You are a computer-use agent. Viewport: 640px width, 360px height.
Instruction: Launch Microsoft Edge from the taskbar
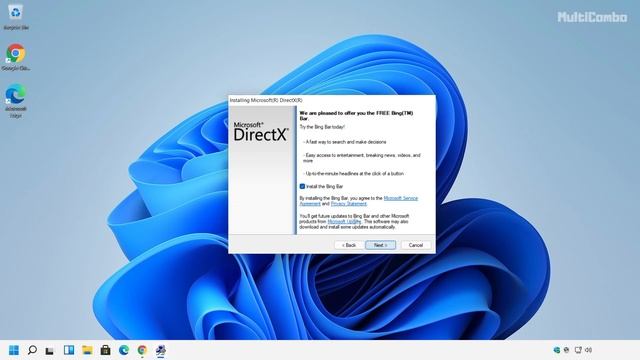coord(124,350)
